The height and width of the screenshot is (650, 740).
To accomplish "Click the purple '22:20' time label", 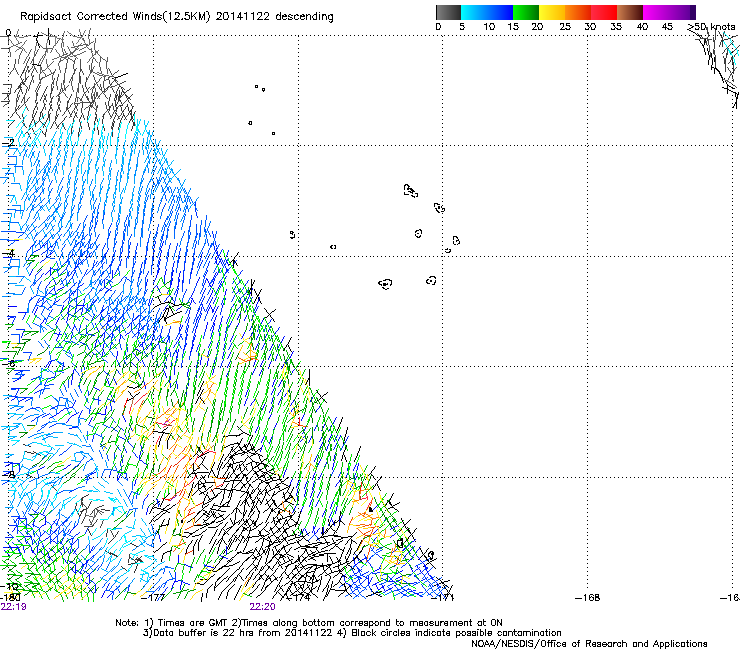I will pyautogui.click(x=262, y=607).
